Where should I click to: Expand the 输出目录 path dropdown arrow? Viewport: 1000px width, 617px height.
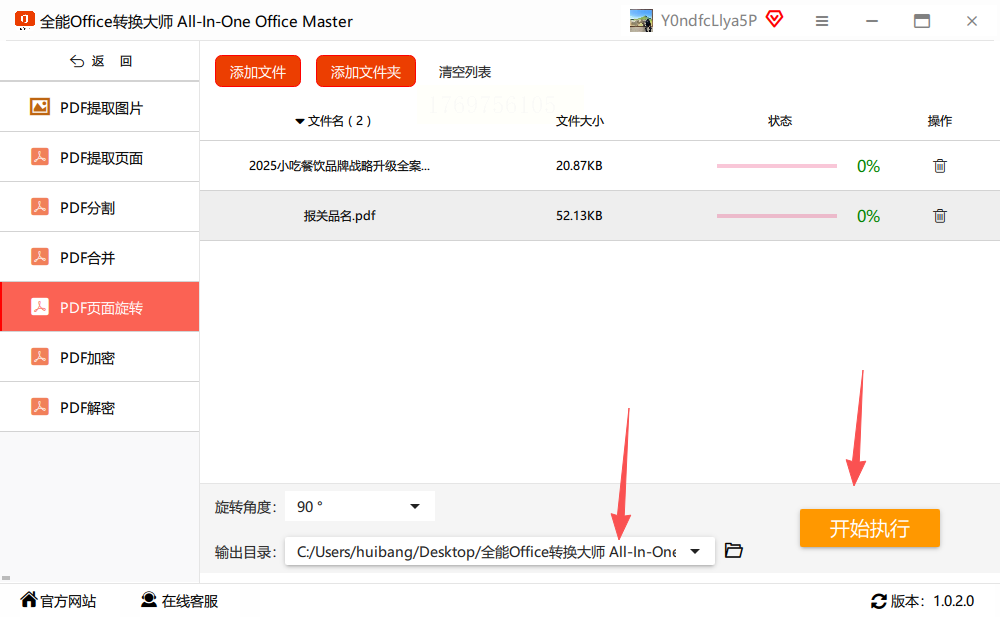pos(695,551)
